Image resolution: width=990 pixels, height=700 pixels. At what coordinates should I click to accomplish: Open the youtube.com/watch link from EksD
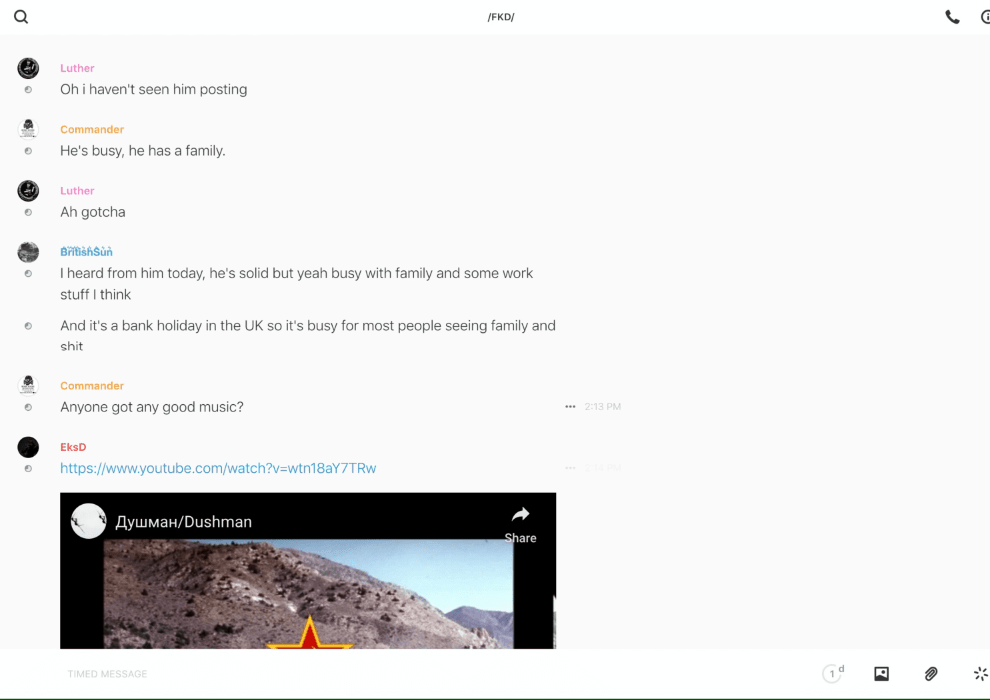coord(218,468)
